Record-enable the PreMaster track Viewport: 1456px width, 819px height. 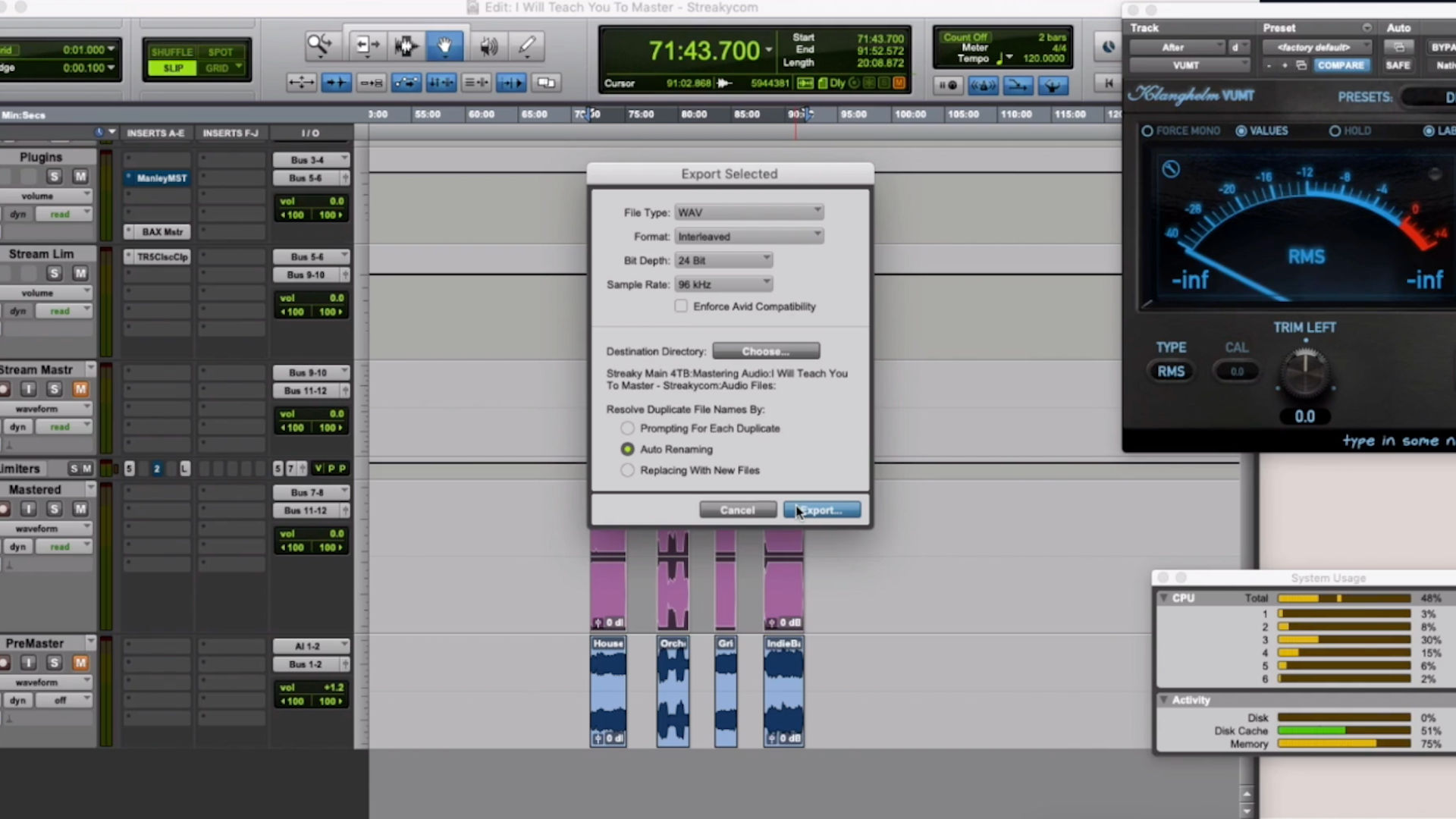click(5, 663)
